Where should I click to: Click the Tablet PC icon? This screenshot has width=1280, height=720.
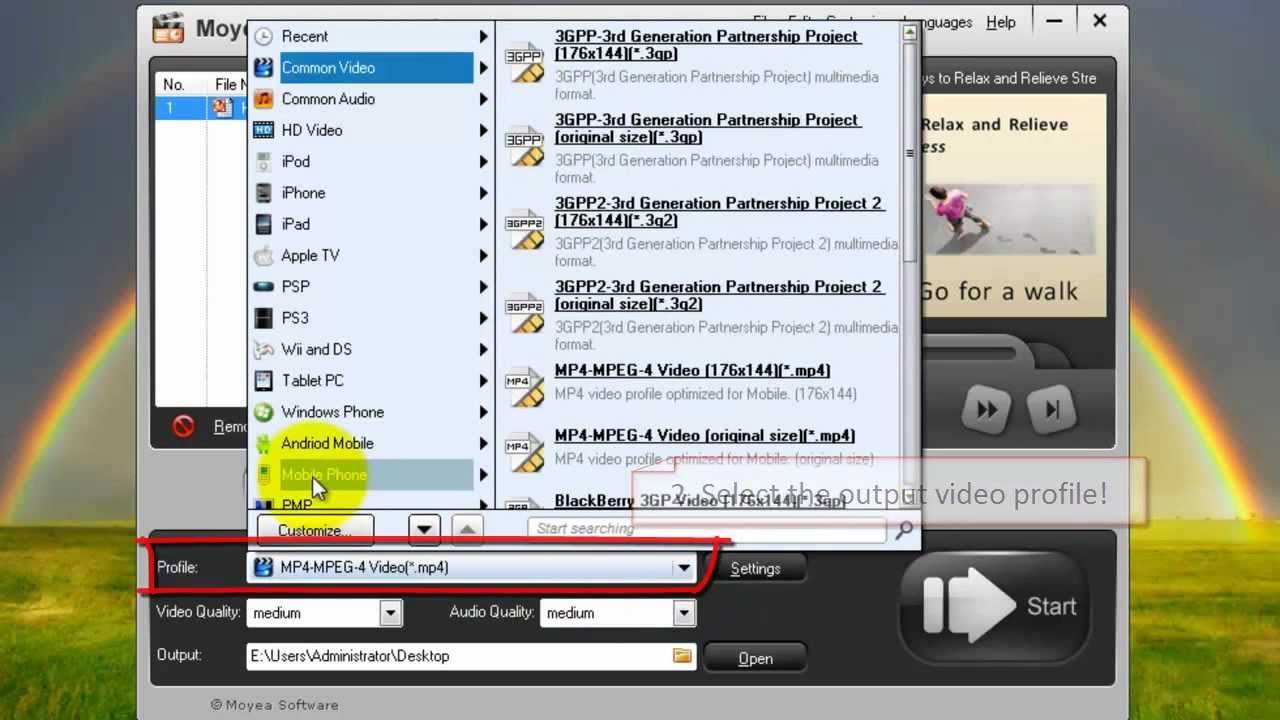(263, 380)
